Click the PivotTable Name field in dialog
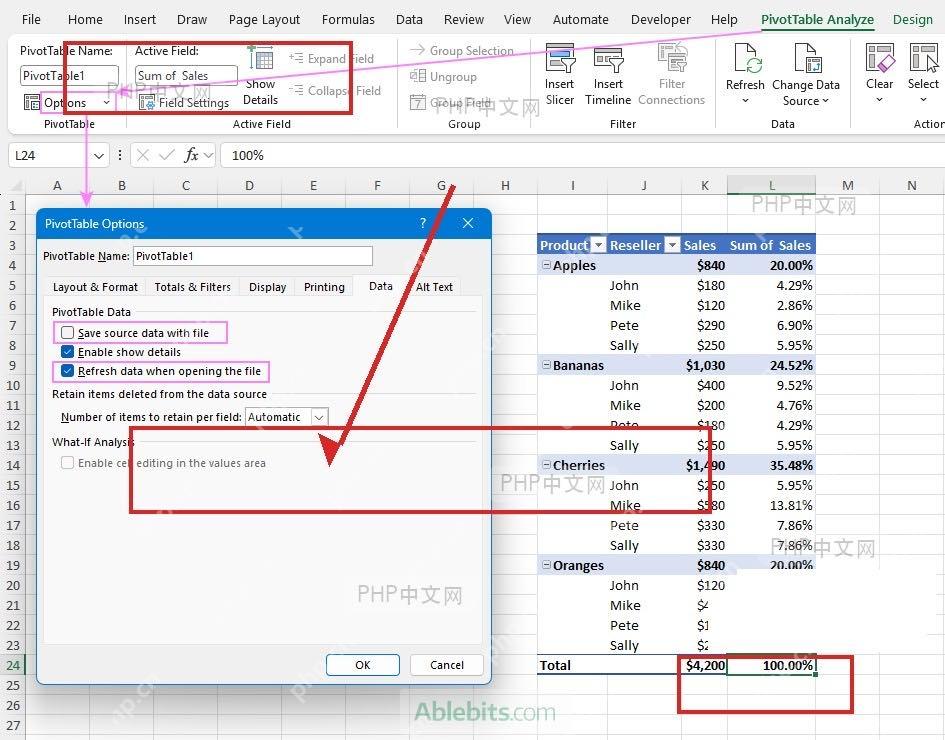945x740 pixels. click(253, 256)
